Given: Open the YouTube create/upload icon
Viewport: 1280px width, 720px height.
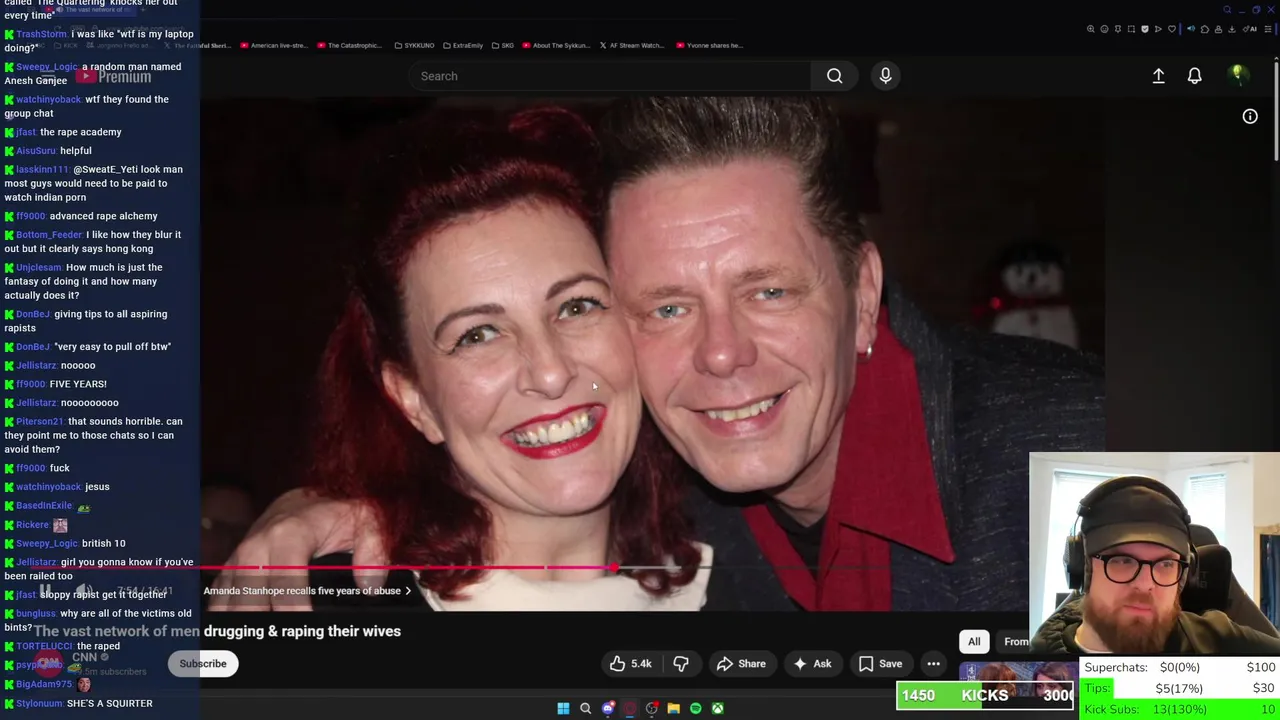Looking at the screenshot, I should click(x=1158, y=76).
